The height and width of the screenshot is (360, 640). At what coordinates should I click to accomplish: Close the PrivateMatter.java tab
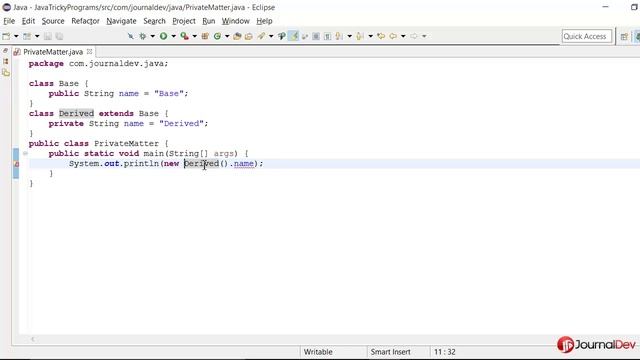[x=89, y=51]
